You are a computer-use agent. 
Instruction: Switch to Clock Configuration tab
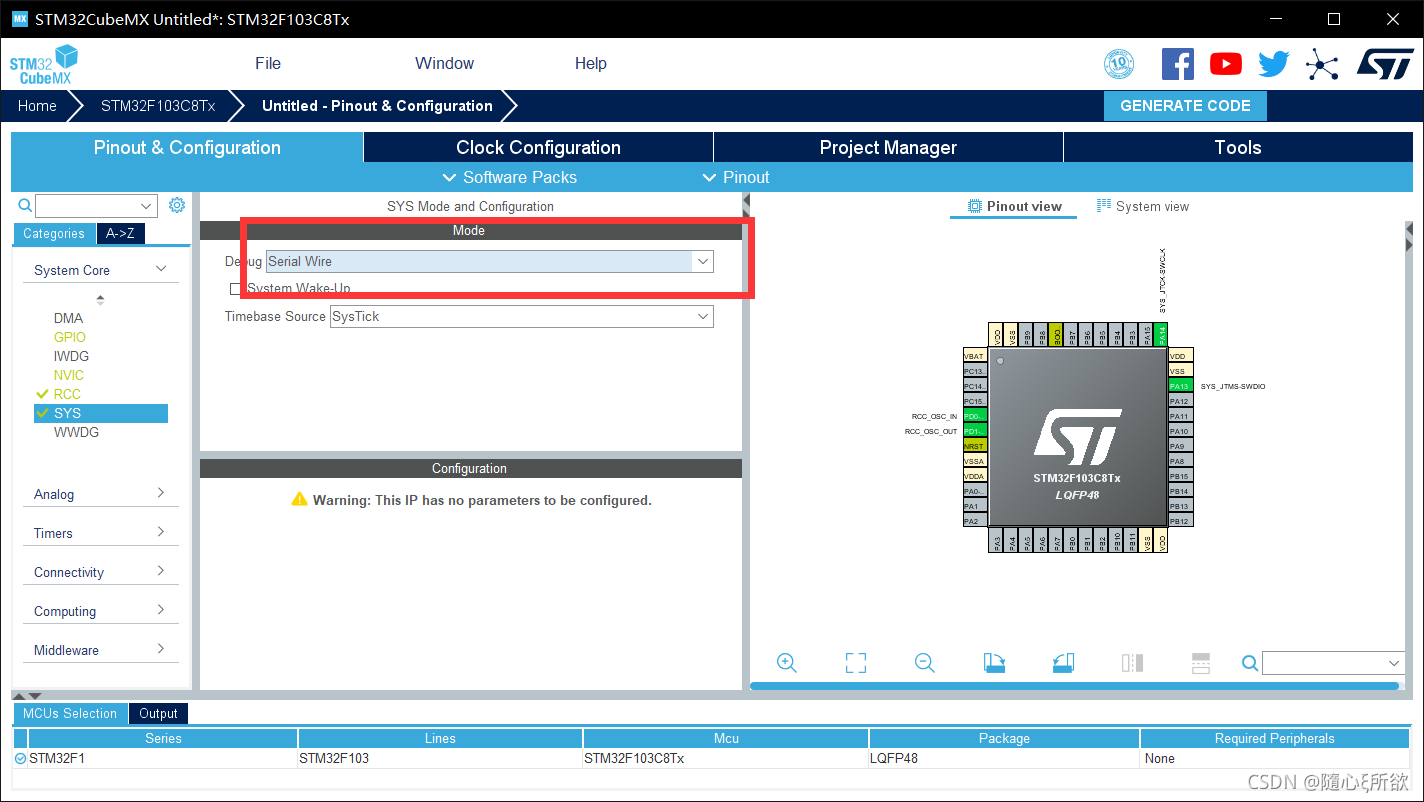click(538, 147)
